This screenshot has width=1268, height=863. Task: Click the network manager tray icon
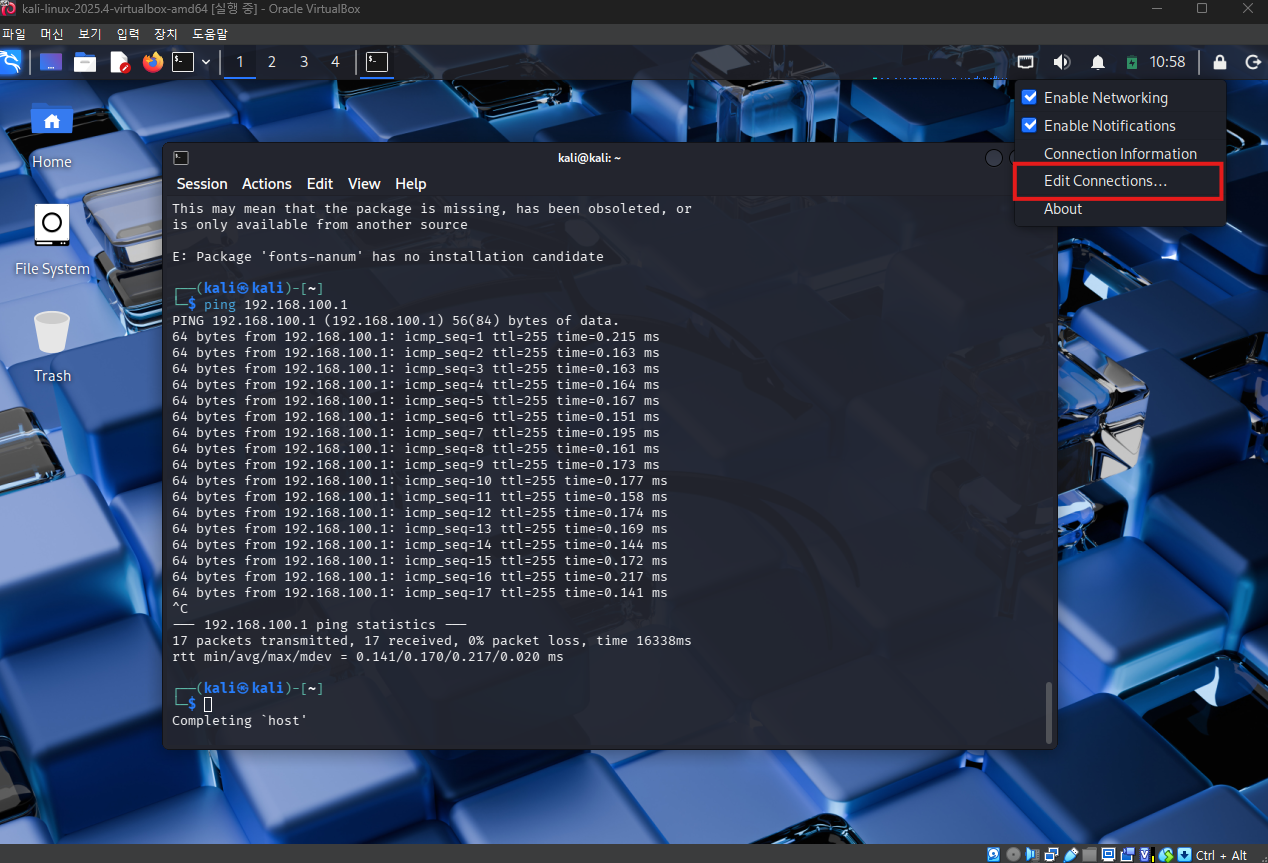[1026, 62]
